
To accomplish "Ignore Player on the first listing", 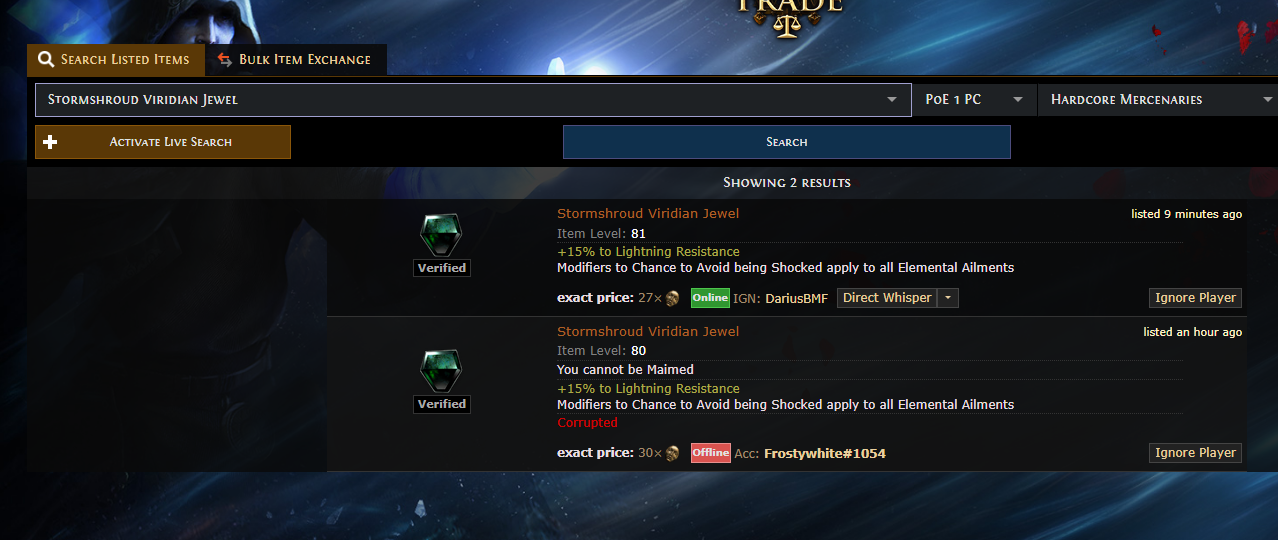I will 1195,298.
